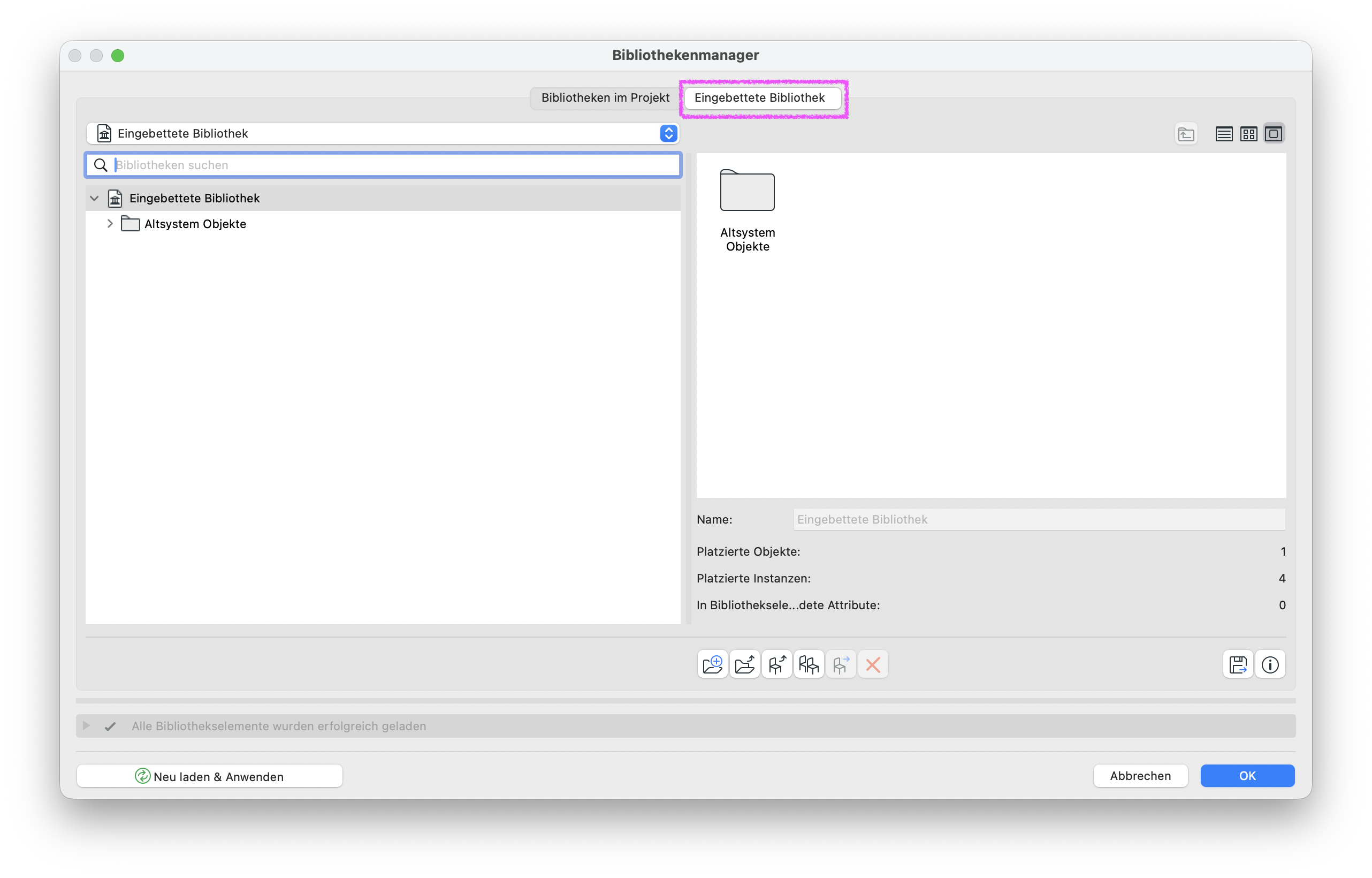The height and width of the screenshot is (878, 1372).
Task: Click the red X delete icon
Action: [873, 664]
